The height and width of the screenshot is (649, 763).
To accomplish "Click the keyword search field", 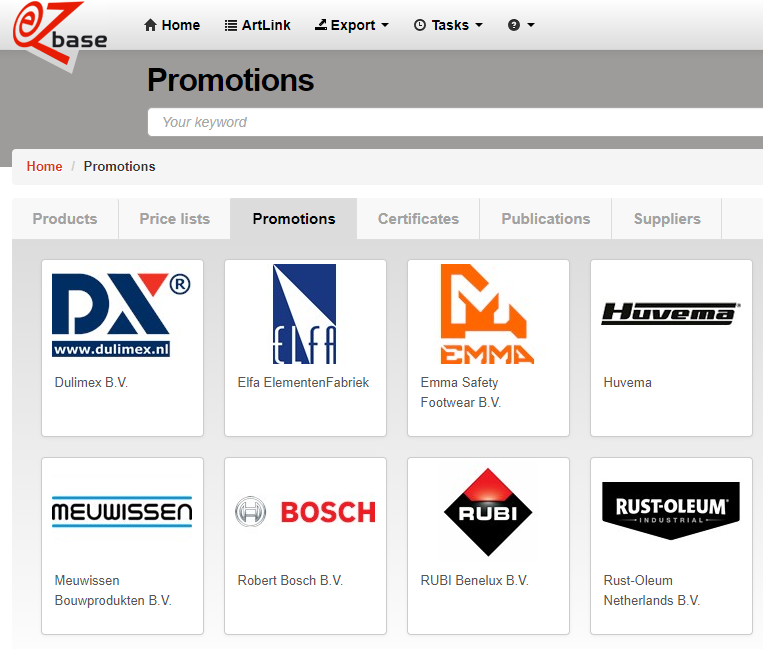I will point(455,122).
